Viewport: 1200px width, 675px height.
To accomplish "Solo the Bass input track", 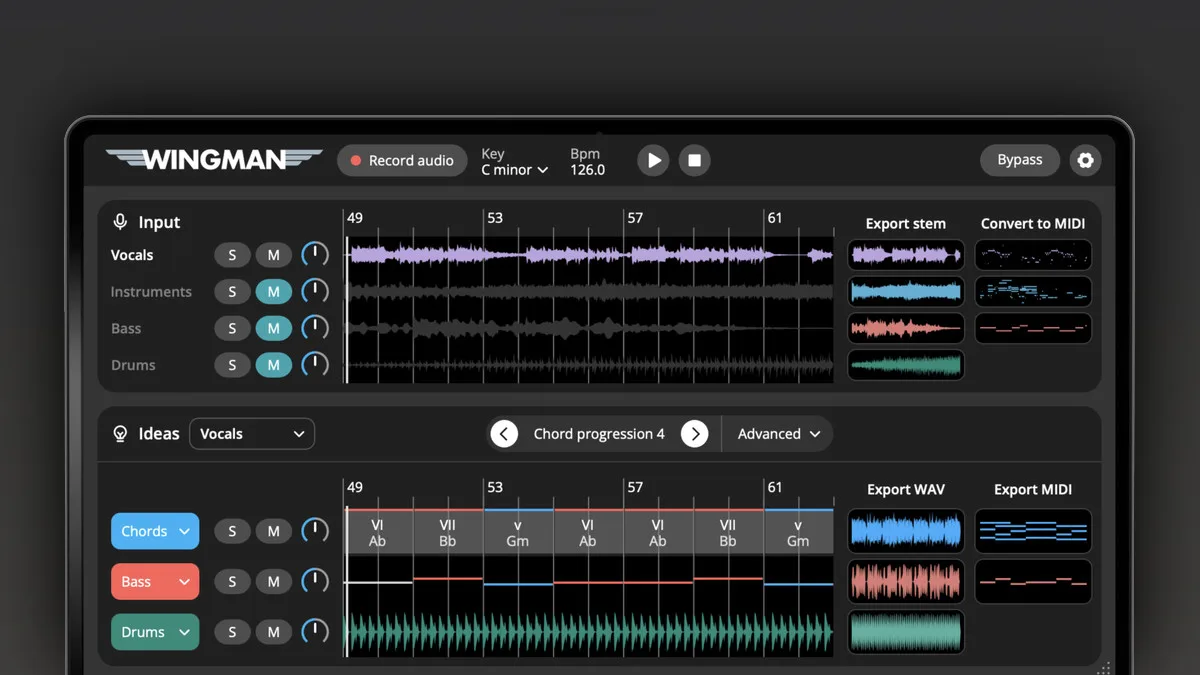I will [232, 328].
